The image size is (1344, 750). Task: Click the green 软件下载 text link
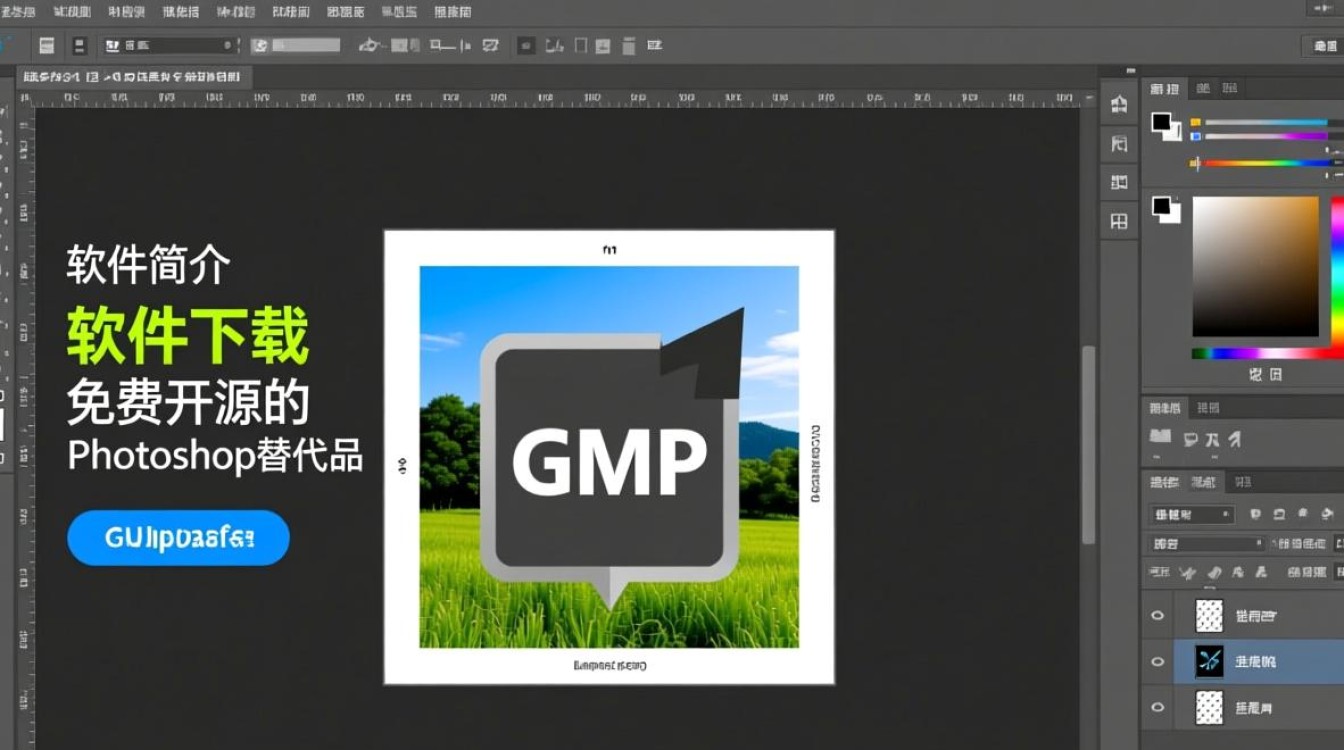188,337
